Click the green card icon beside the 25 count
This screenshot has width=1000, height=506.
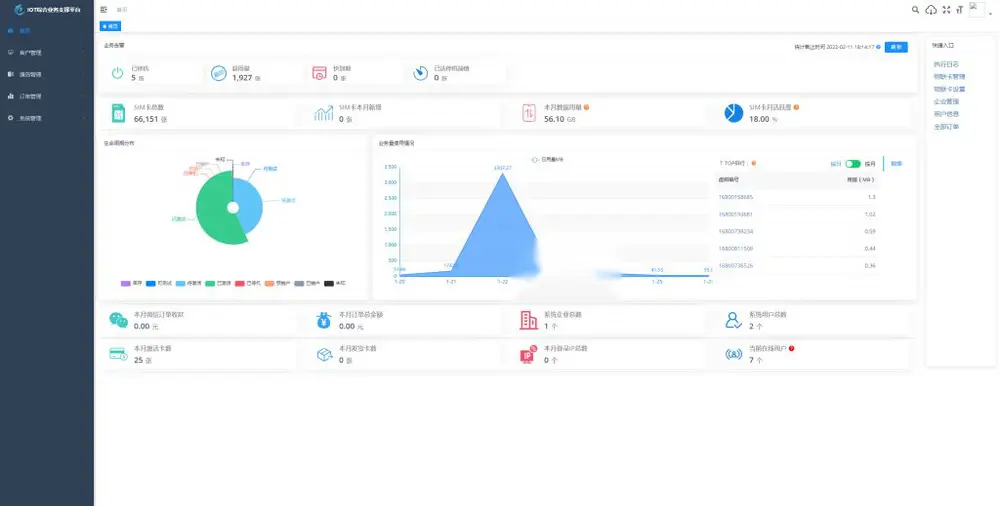[119, 354]
